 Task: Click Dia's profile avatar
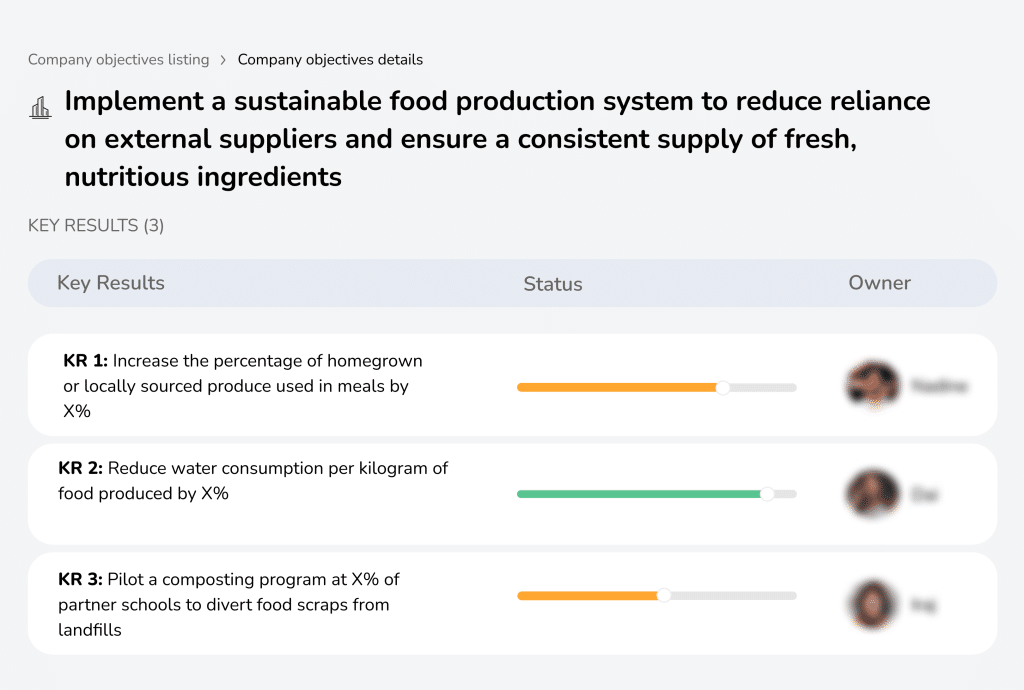(872, 493)
